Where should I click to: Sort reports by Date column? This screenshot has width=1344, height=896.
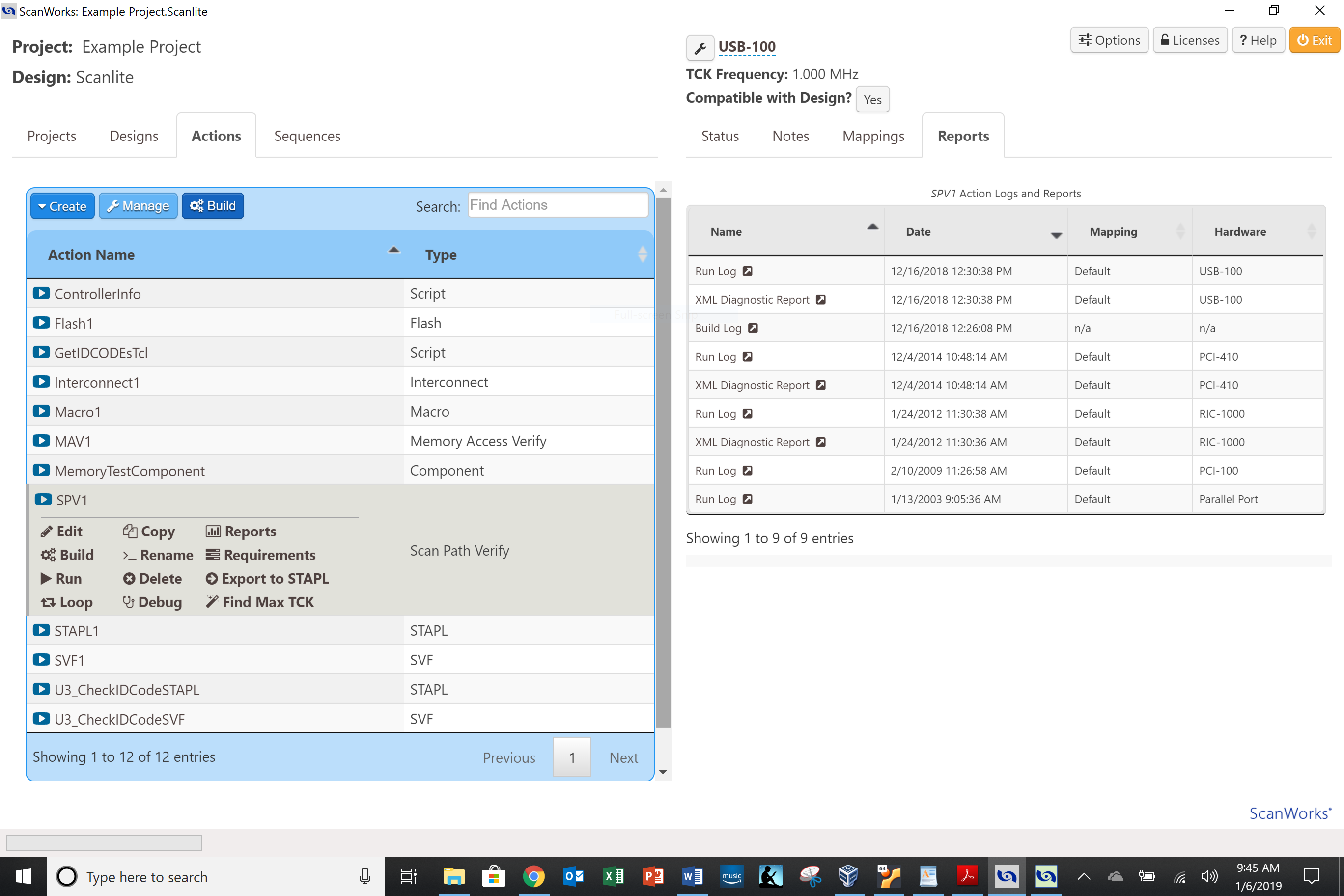976,231
